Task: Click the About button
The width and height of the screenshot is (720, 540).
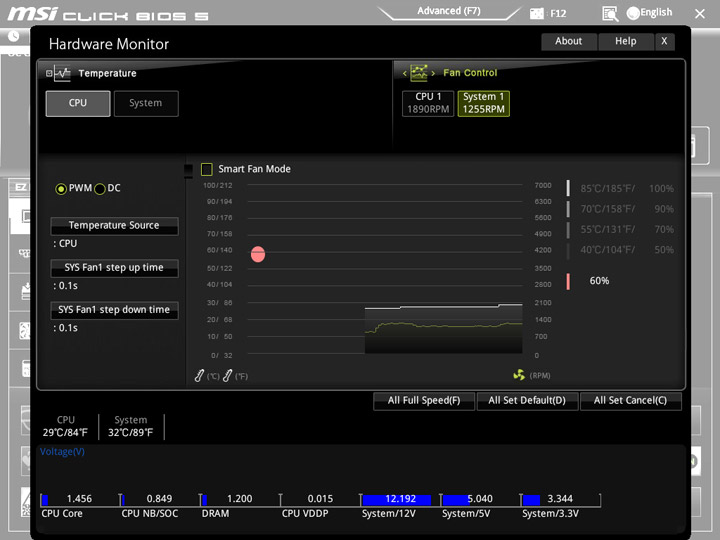Action: tap(569, 41)
